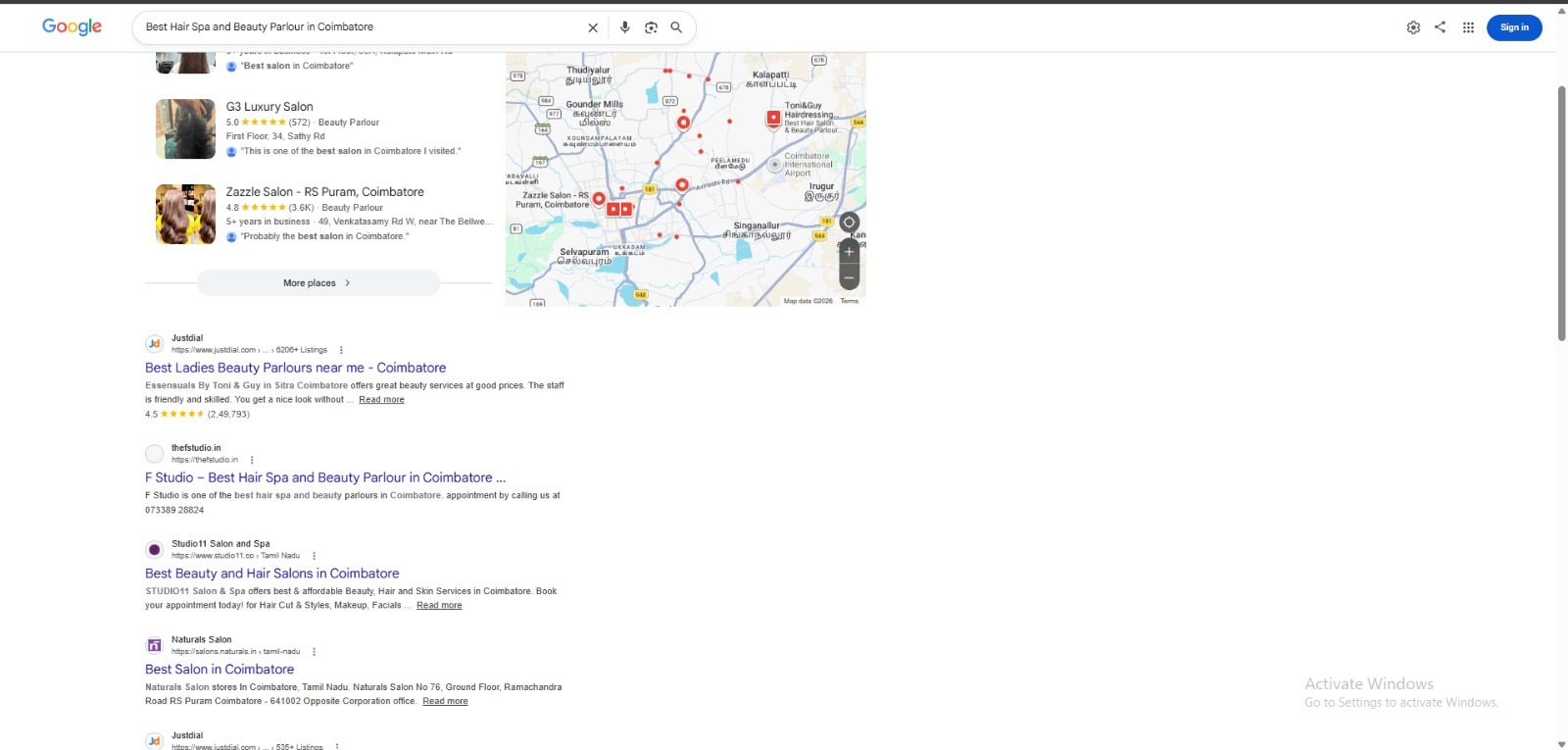Screen dimensions: 1568x750
Task: Click Justdial 535+ Listings options menu
Action: coord(337,746)
